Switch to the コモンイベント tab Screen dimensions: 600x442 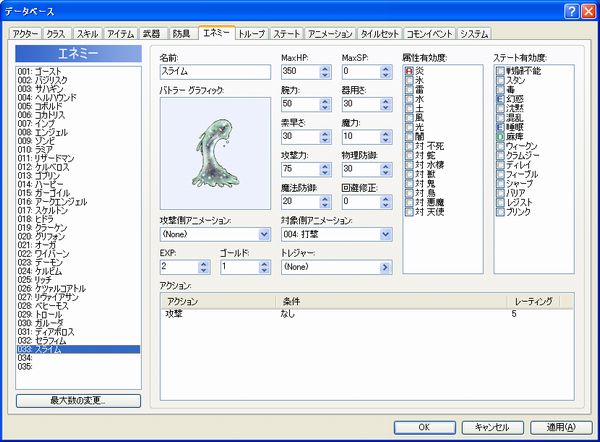coord(429,34)
